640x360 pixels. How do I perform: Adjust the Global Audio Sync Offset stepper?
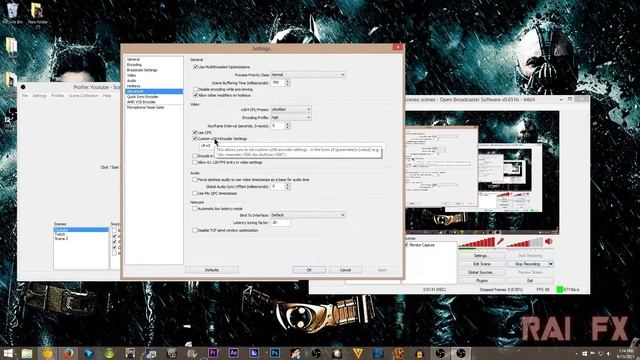click(287, 187)
